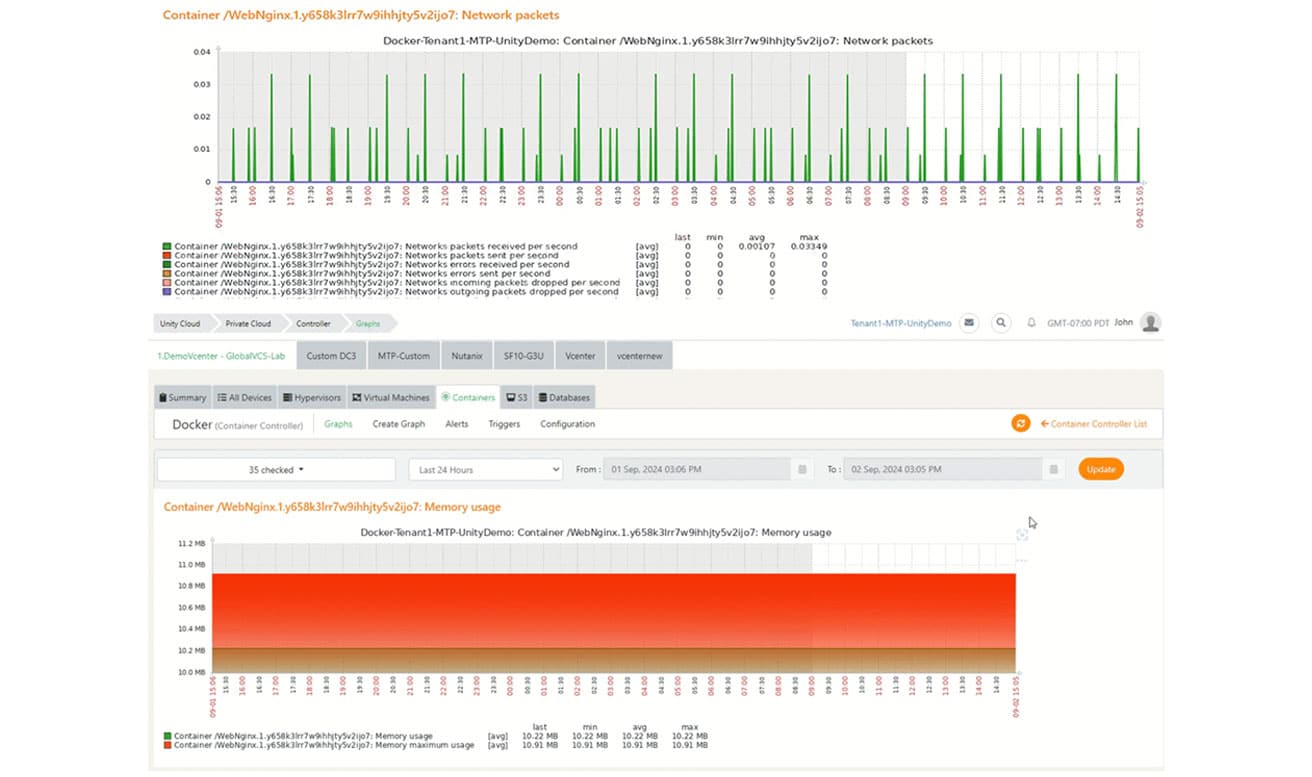The width and height of the screenshot is (1312, 777).
Task: Click the Tenant1-MTP-UnityDemo tenant selector
Action: click(900, 324)
